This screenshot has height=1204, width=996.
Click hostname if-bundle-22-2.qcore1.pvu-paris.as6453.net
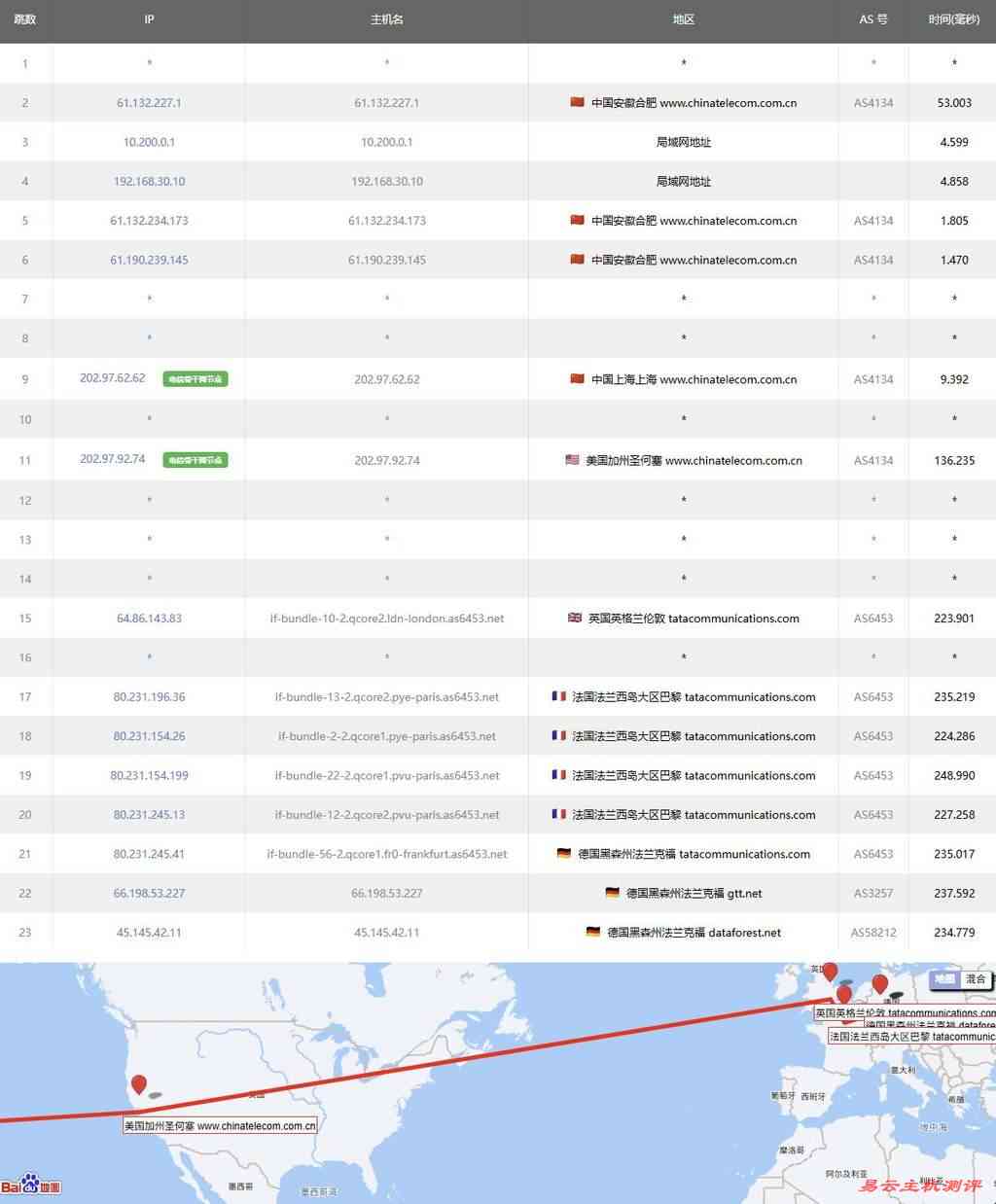click(387, 775)
